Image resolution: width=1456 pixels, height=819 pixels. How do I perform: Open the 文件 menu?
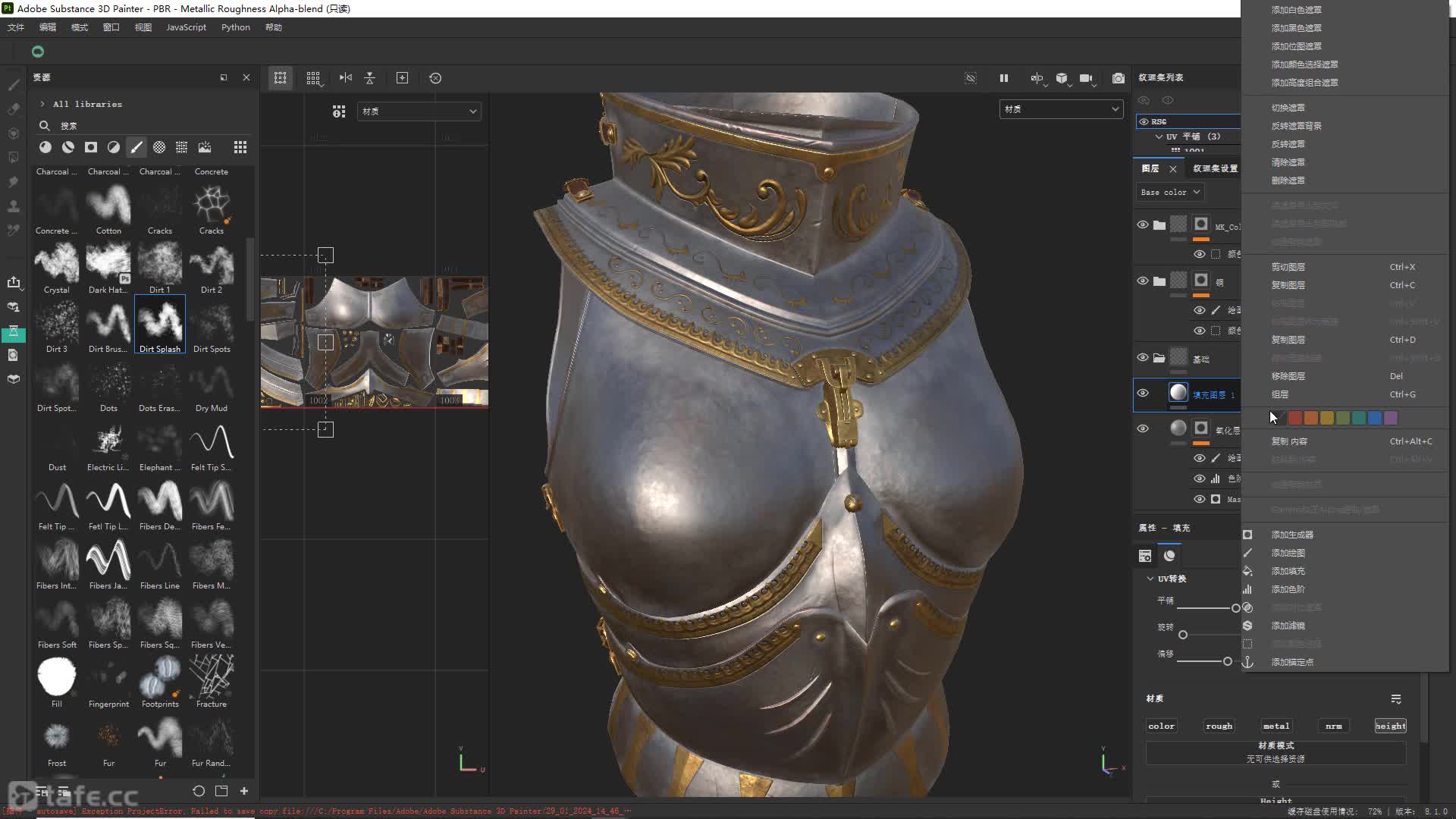pyautogui.click(x=16, y=27)
